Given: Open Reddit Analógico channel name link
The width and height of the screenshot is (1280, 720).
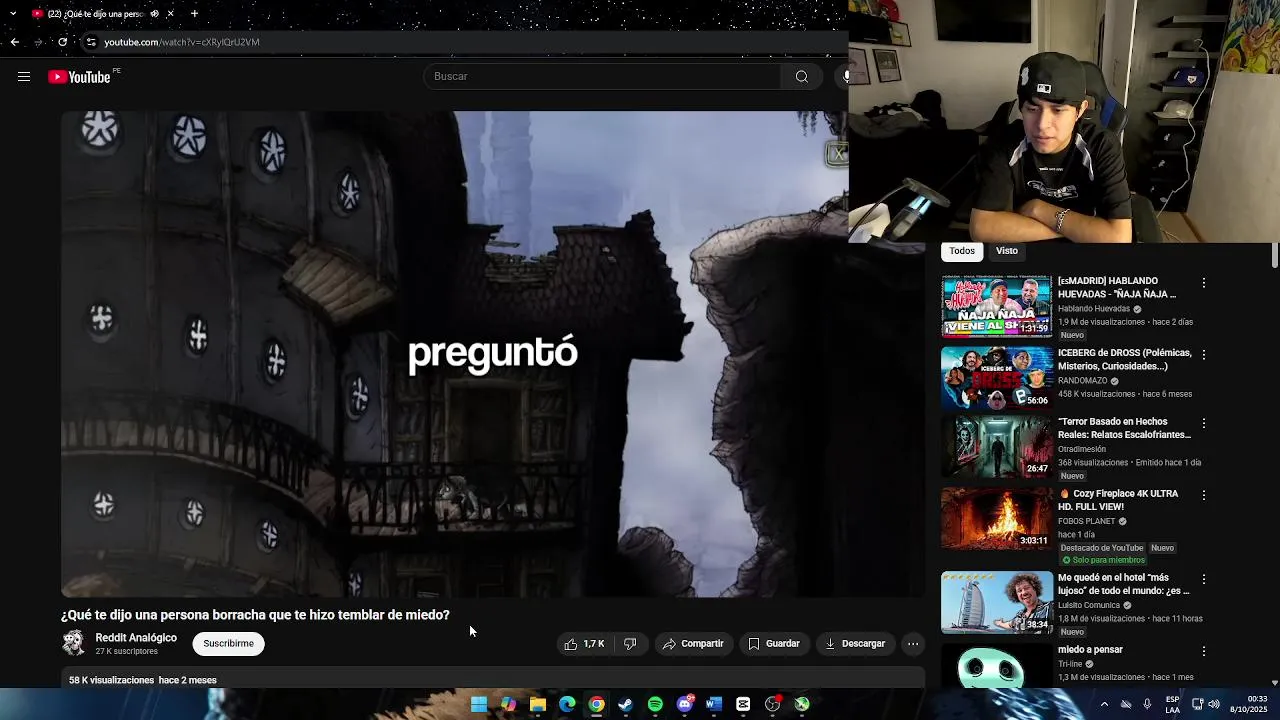Looking at the screenshot, I should 136,638.
